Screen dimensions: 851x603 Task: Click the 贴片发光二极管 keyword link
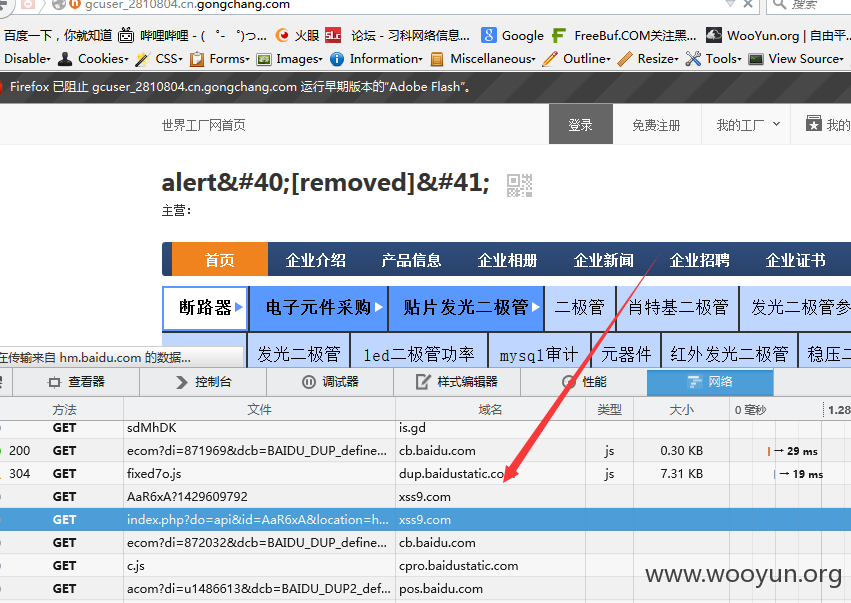click(466, 308)
